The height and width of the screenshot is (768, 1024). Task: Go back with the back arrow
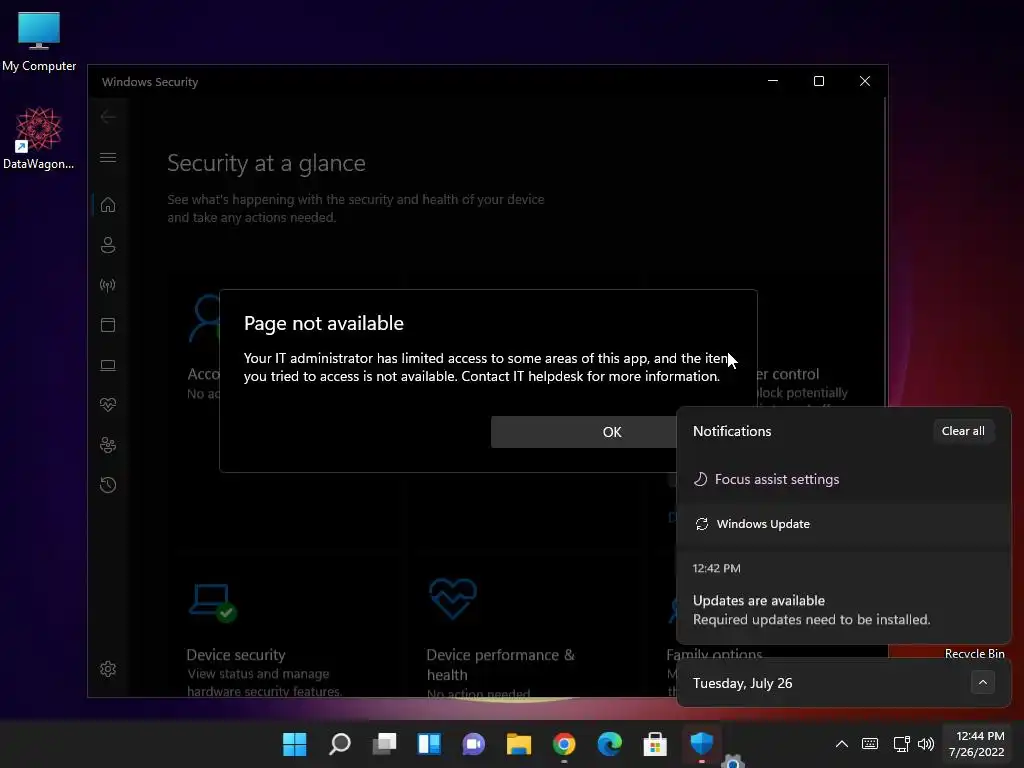point(108,117)
